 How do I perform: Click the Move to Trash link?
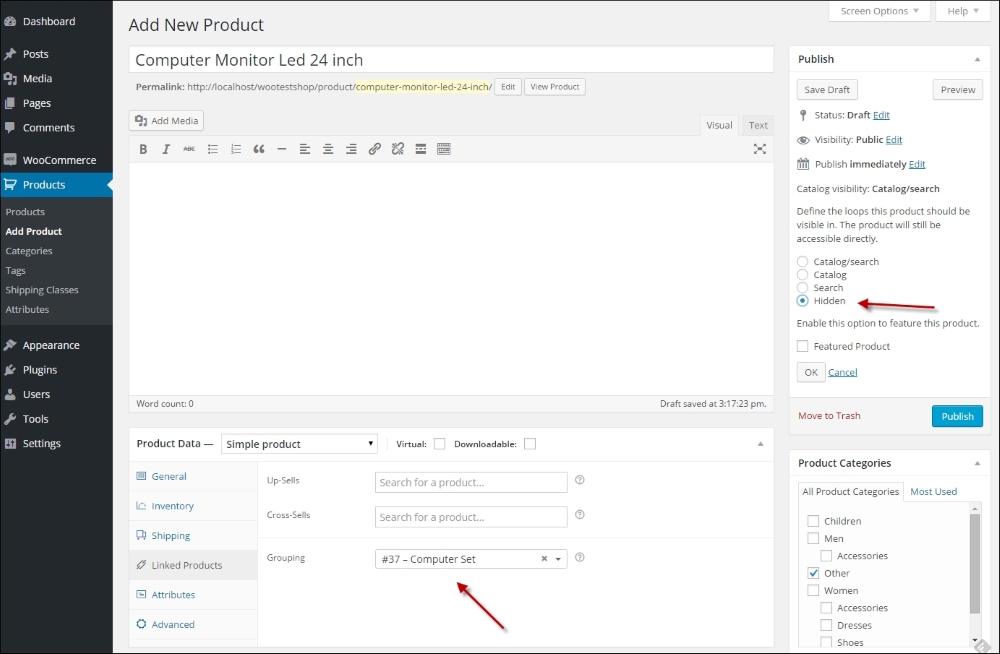coord(829,416)
